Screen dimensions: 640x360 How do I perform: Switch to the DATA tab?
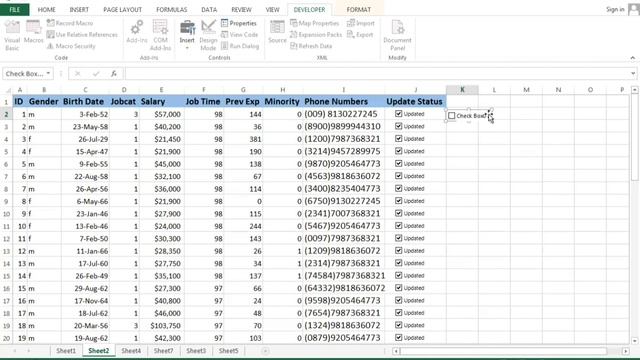click(x=209, y=9)
